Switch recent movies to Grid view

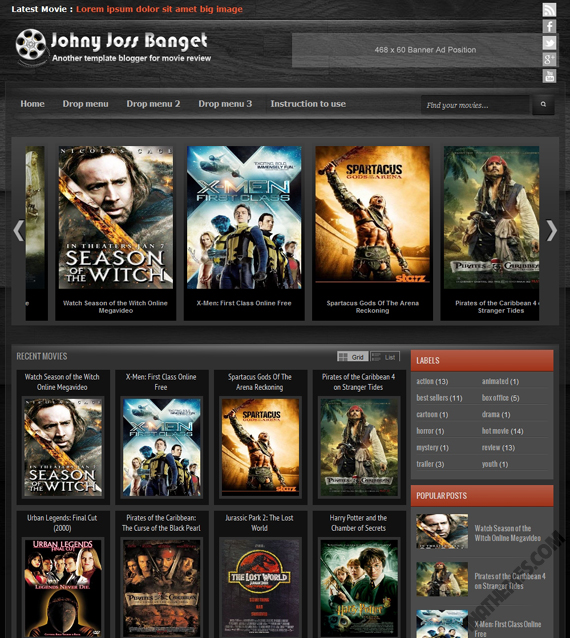(353, 357)
